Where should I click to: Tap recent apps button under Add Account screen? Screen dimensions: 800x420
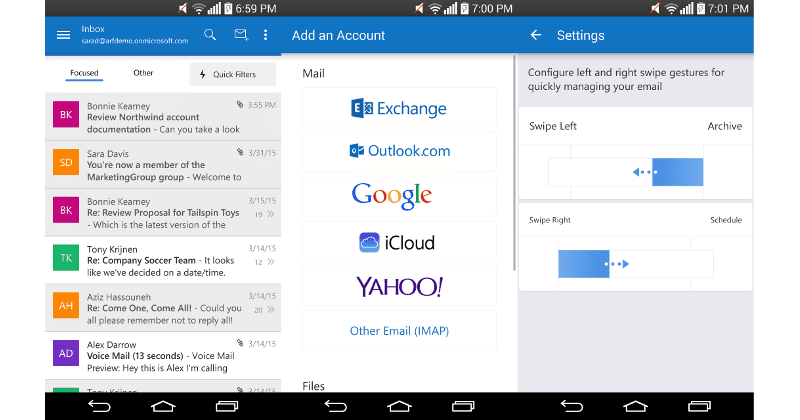tap(463, 406)
